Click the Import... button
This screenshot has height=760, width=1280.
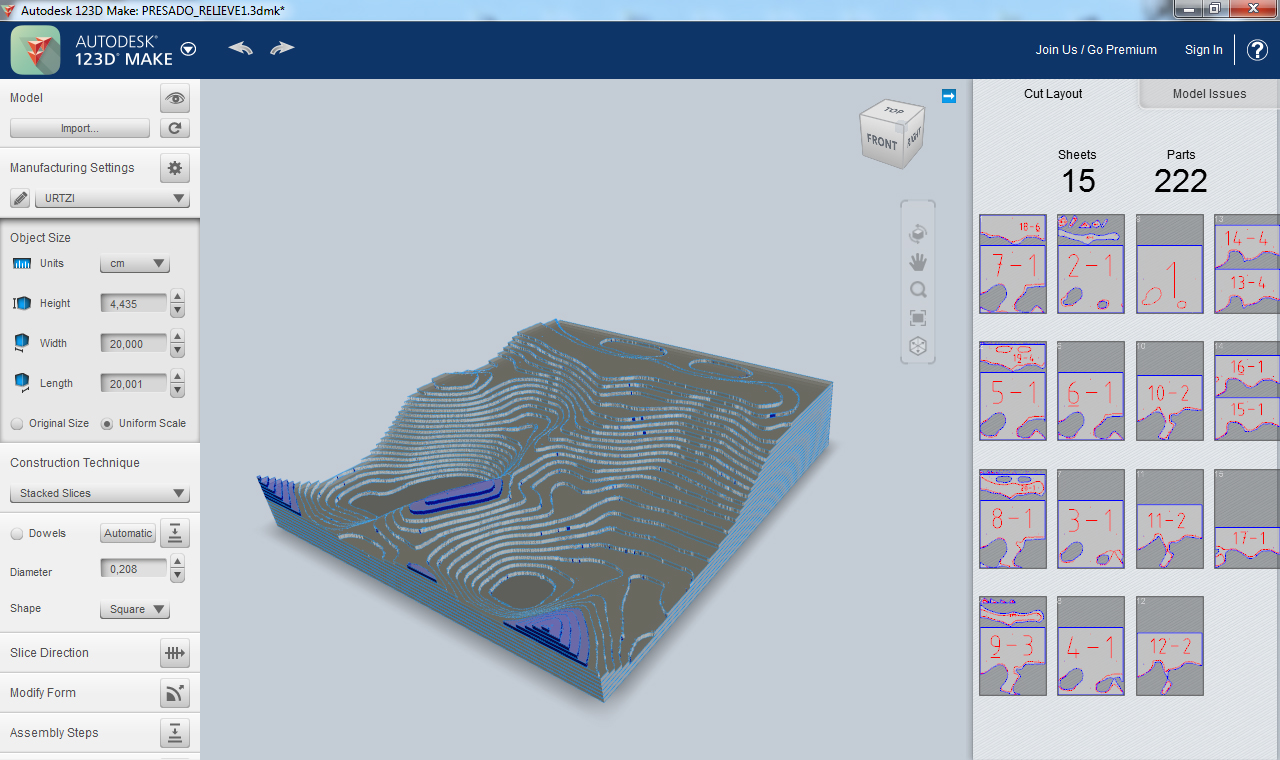click(80, 128)
